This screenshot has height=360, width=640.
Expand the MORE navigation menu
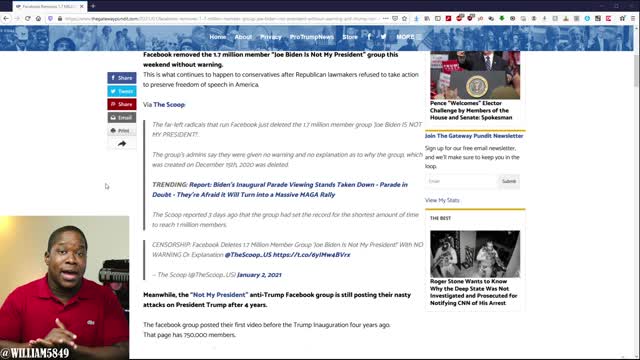[x=408, y=37]
